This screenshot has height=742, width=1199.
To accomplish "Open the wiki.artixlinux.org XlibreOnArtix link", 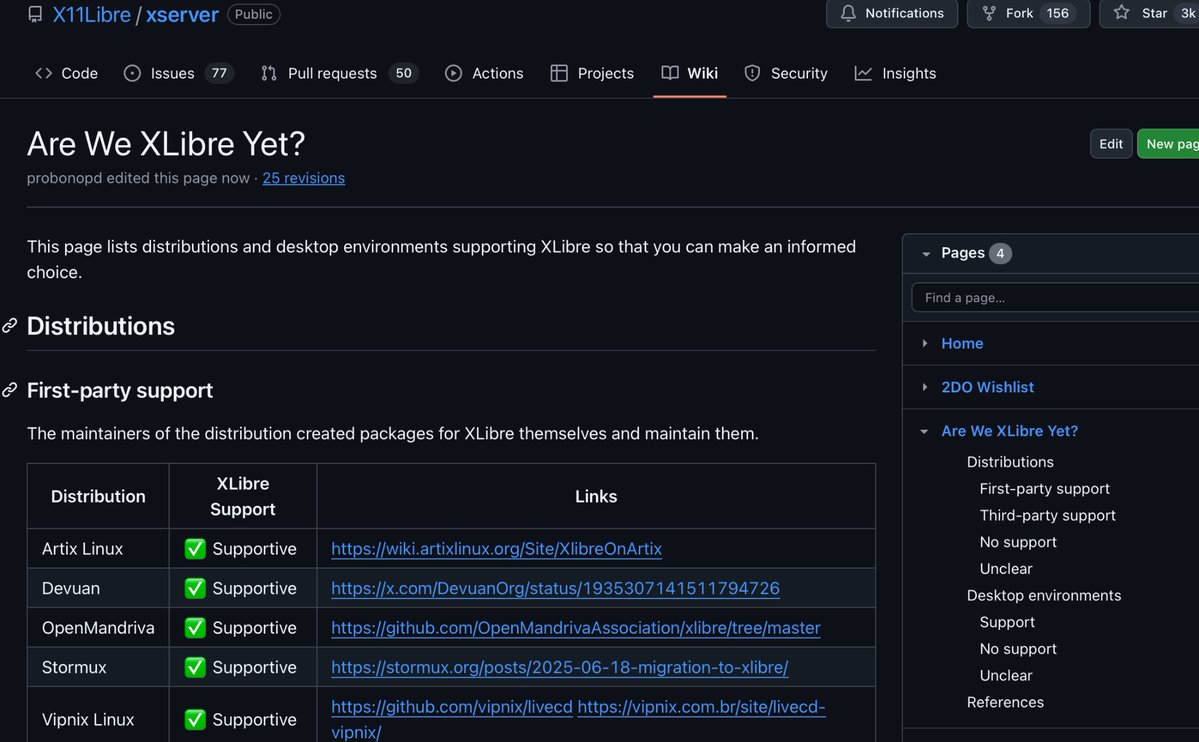I will click(496, 548).
